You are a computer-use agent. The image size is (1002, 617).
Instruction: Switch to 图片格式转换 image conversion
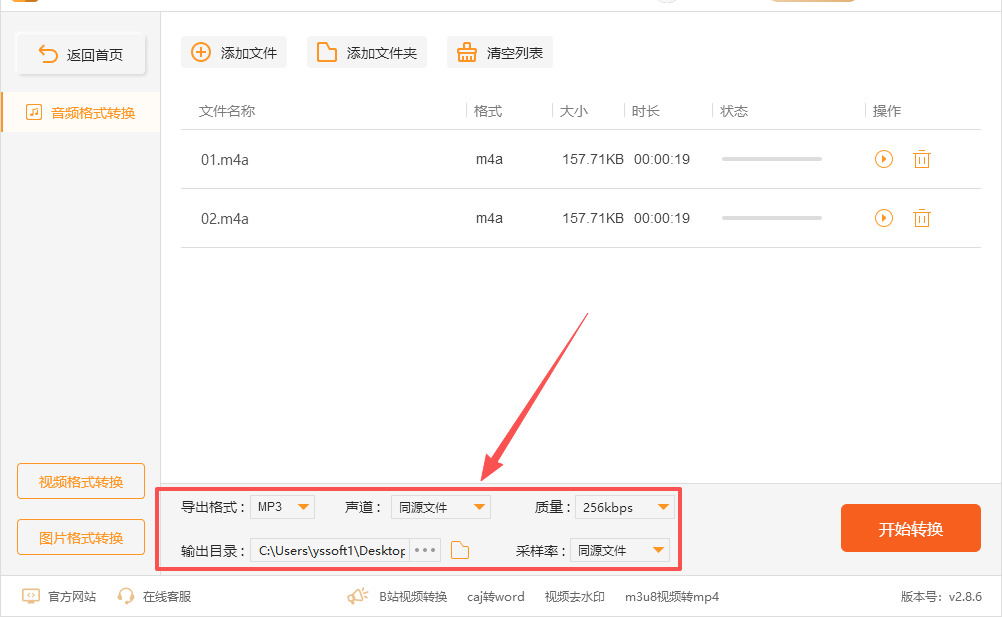[x=81, y=538]
